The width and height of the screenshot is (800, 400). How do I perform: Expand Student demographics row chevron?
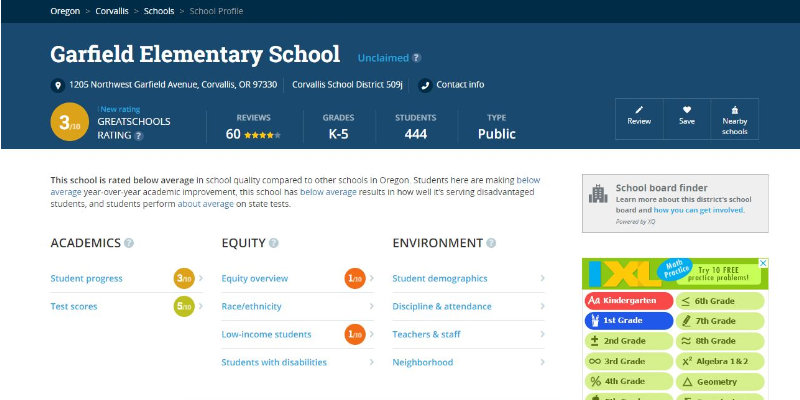tap(542, 279)
